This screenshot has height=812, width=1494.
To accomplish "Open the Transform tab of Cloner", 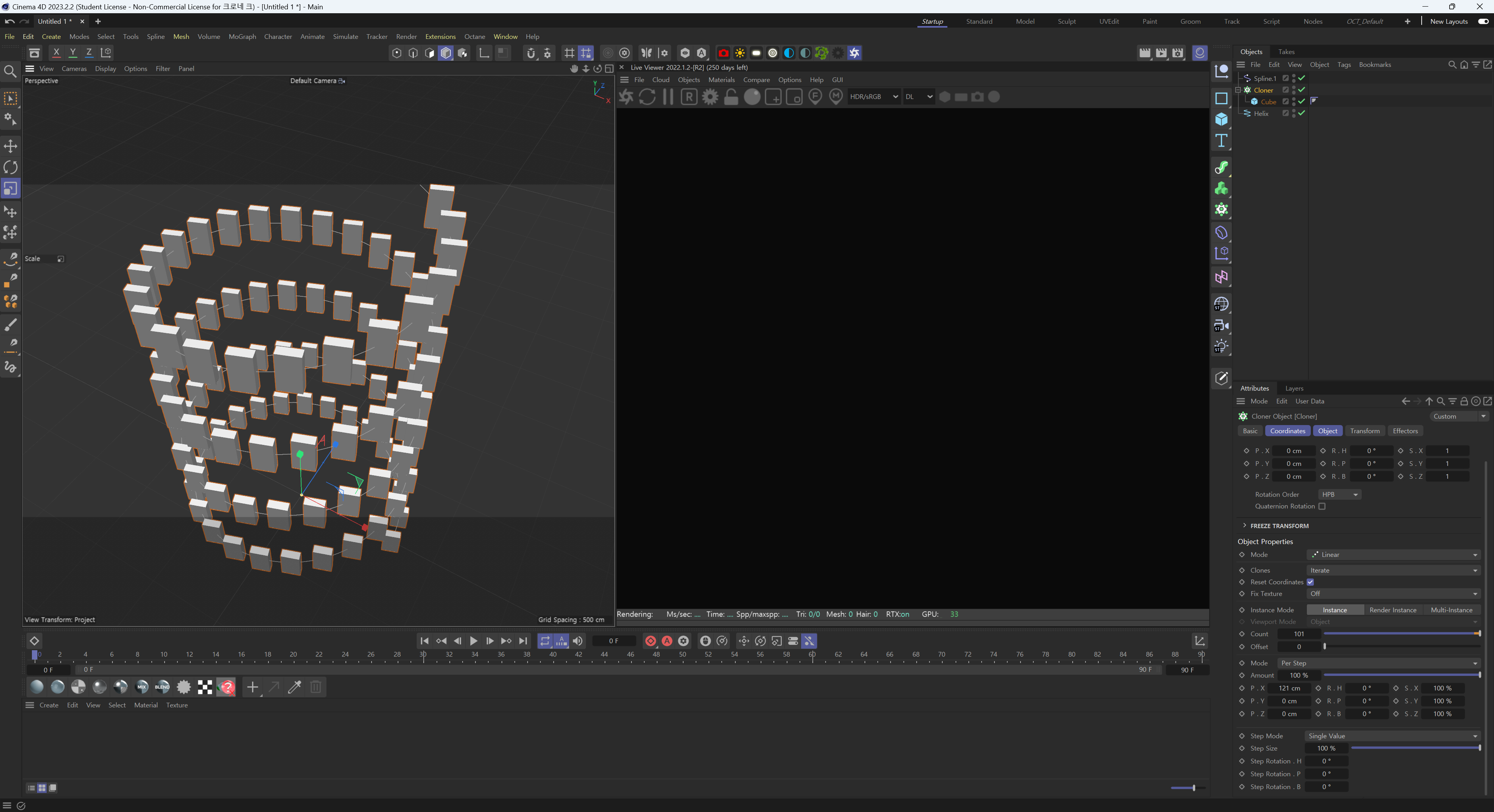I will (1365, 430).
